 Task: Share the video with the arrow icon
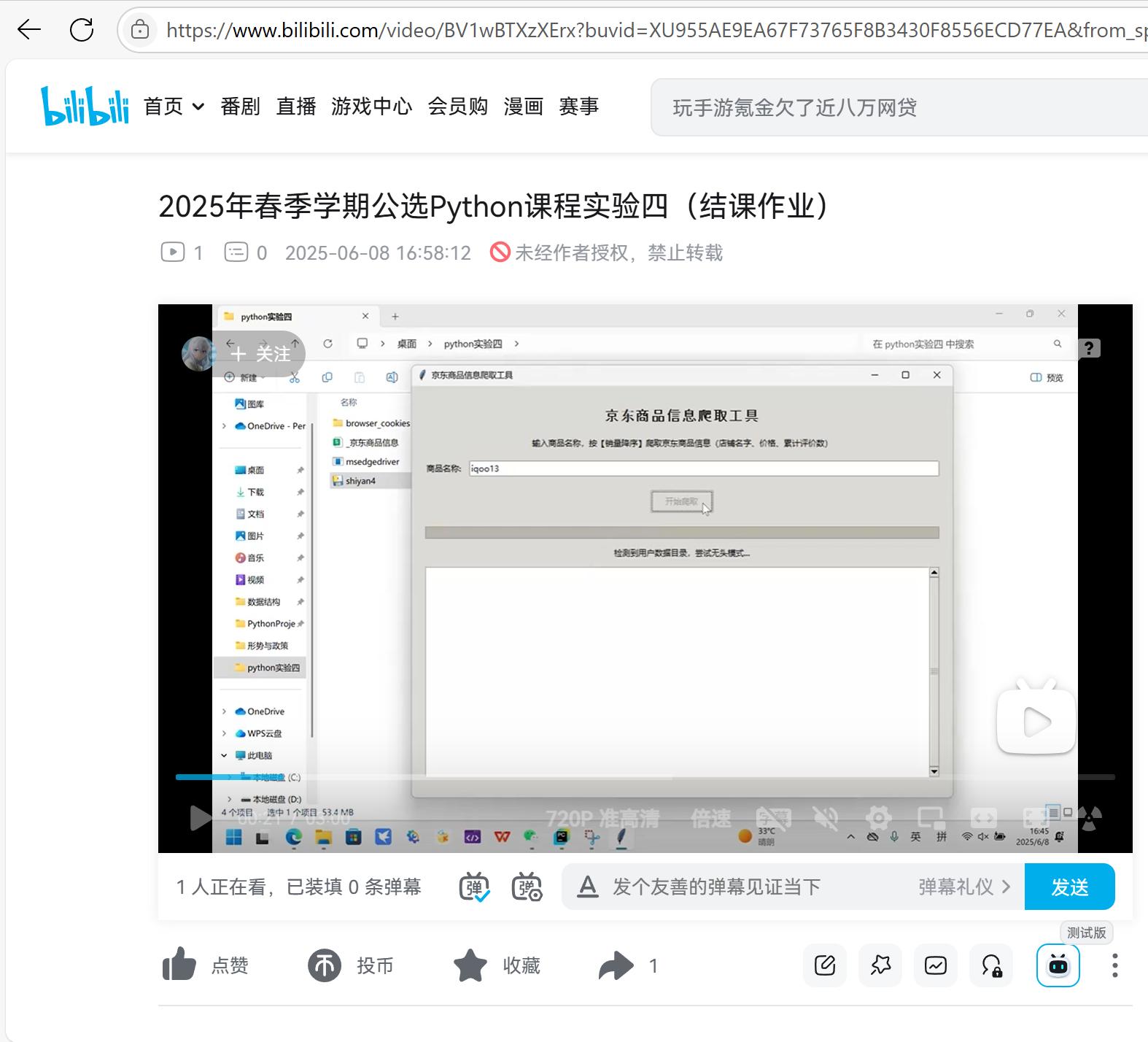click(x=616, y=965)
